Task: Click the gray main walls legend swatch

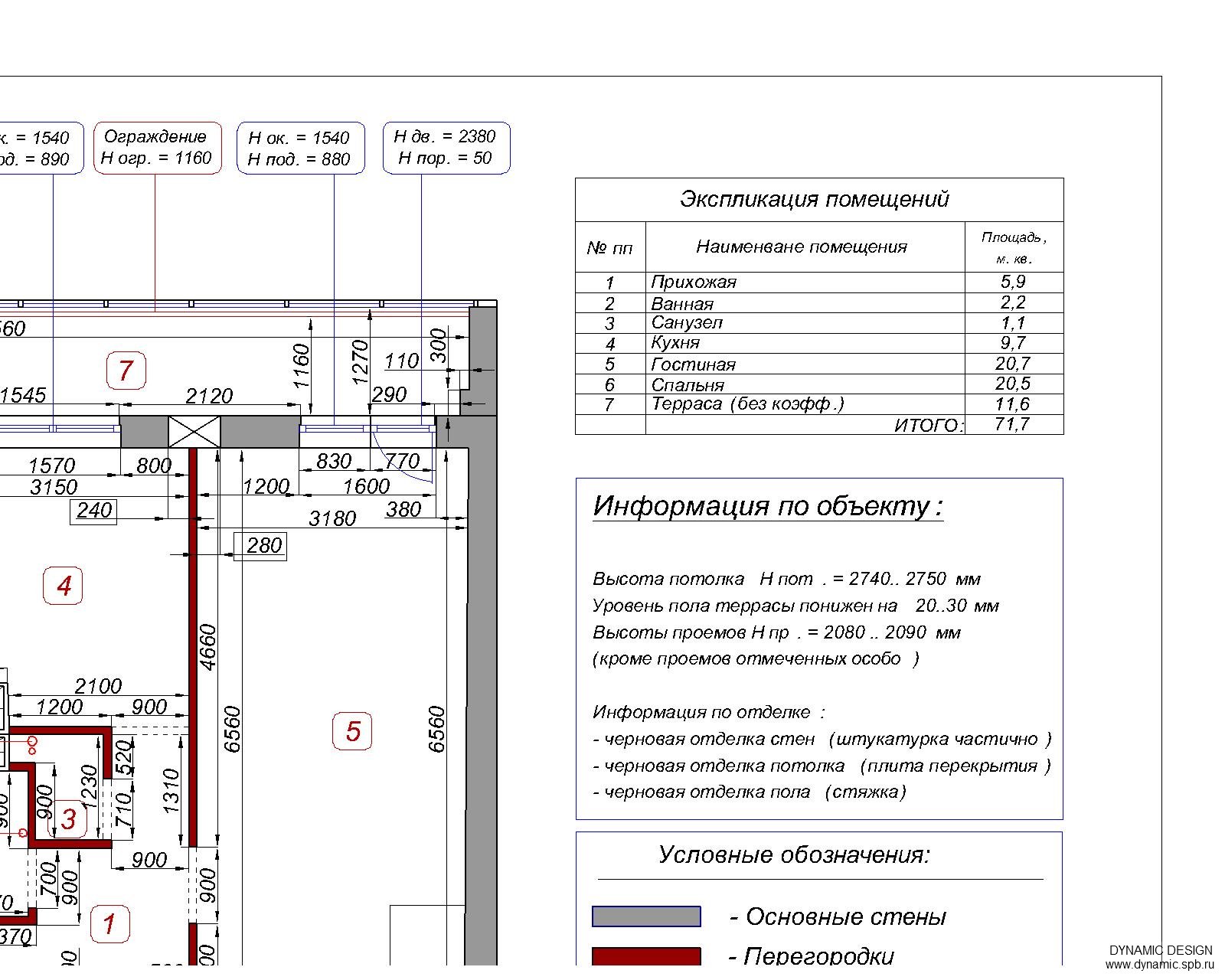Action: 646,916
